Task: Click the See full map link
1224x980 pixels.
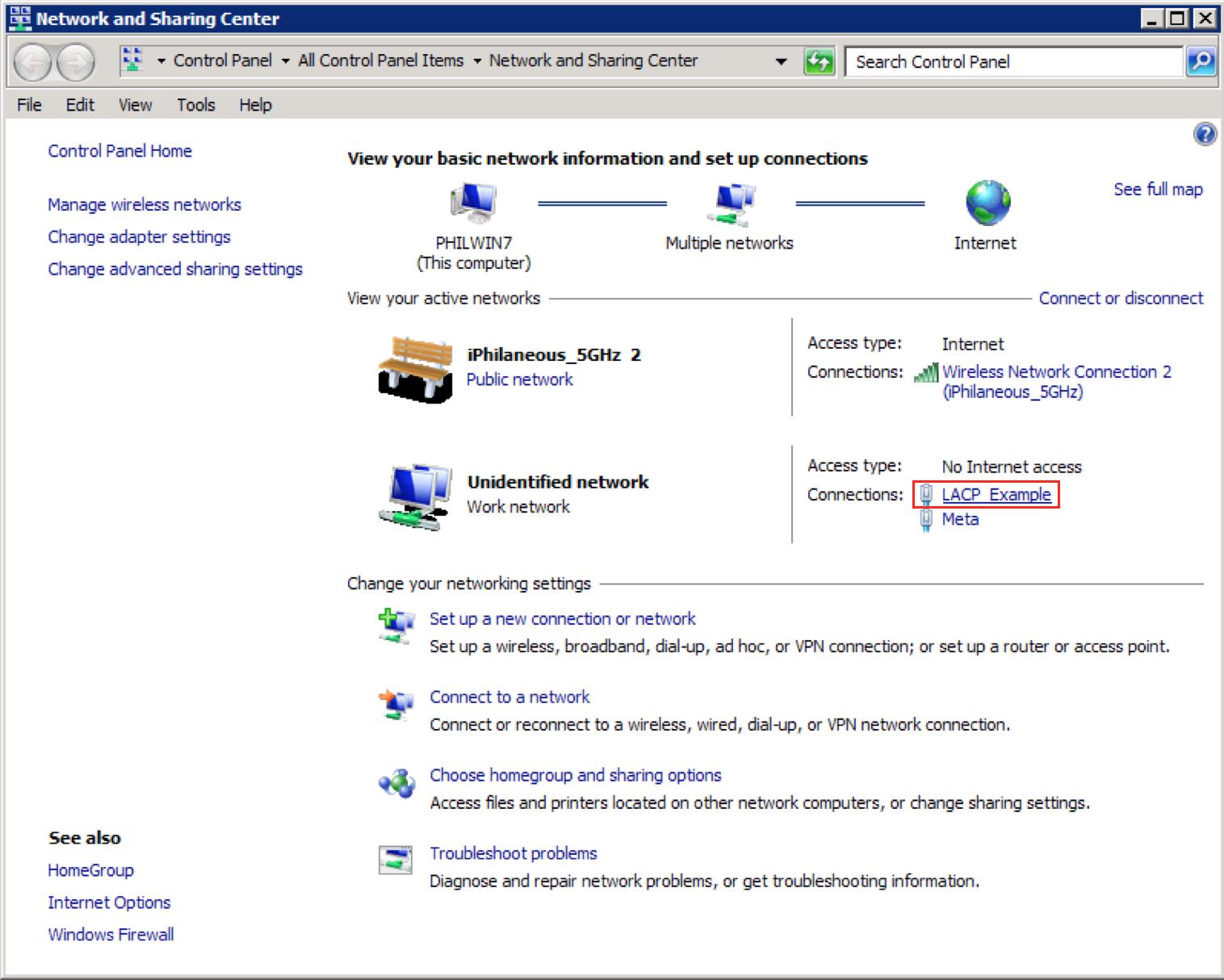Action: 1157,189
